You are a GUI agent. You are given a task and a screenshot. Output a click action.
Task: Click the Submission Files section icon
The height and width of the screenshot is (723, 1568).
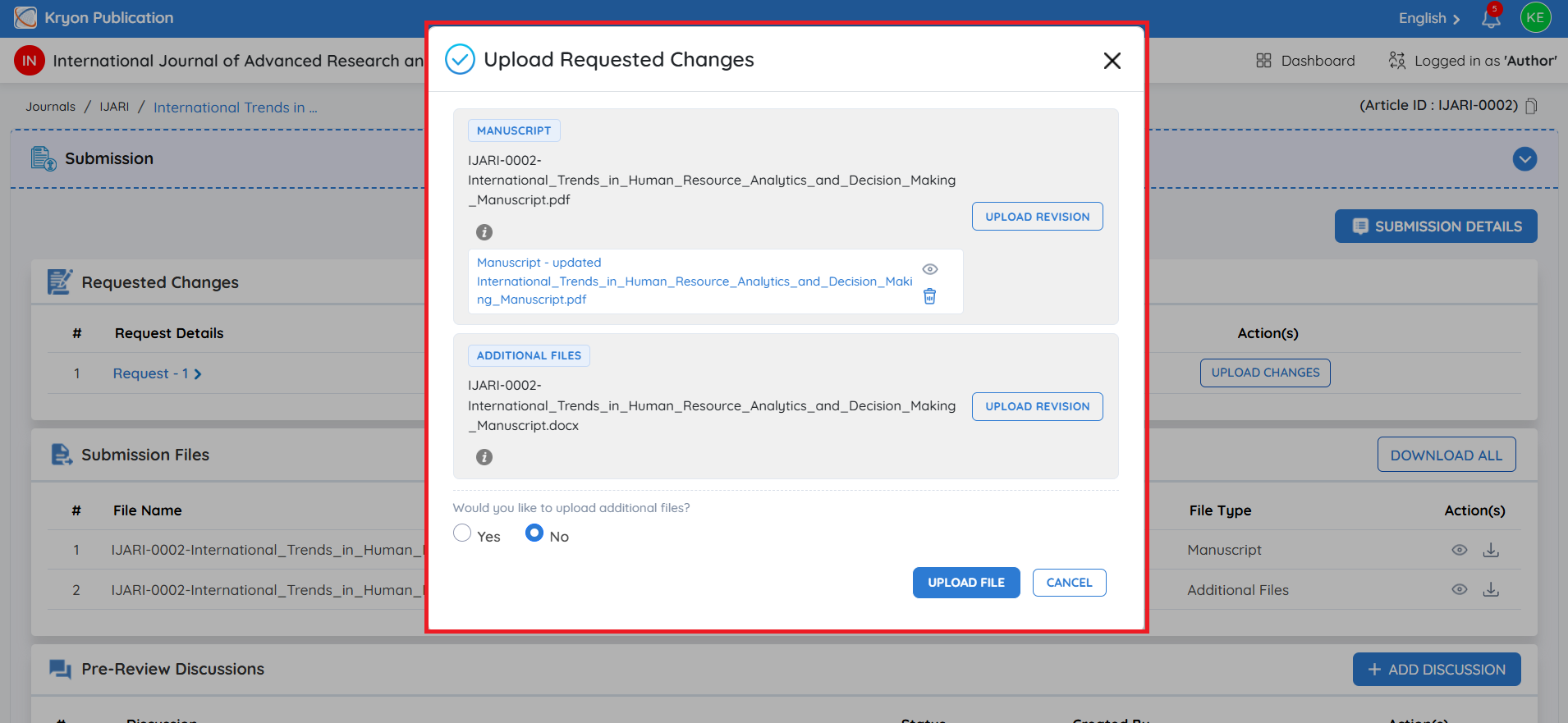tap(62, 455)
